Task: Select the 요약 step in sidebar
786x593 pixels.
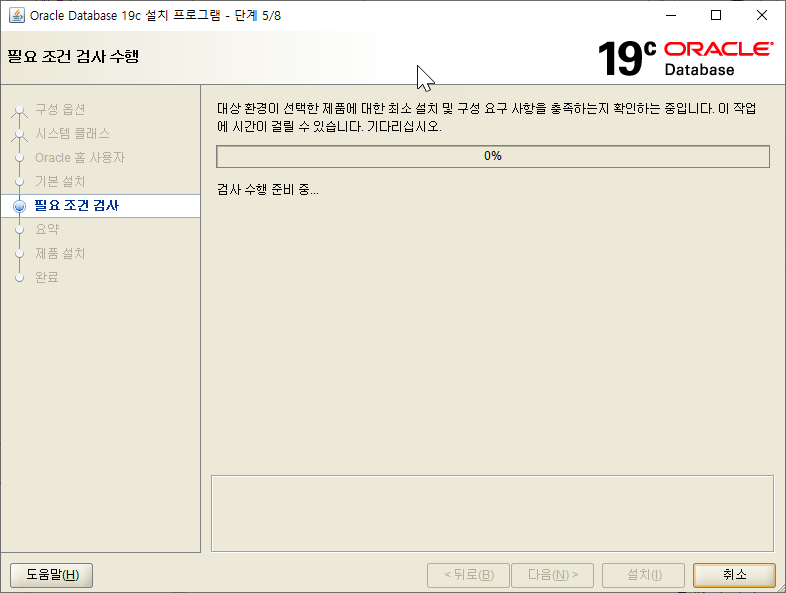Action: tap(47, 229)
